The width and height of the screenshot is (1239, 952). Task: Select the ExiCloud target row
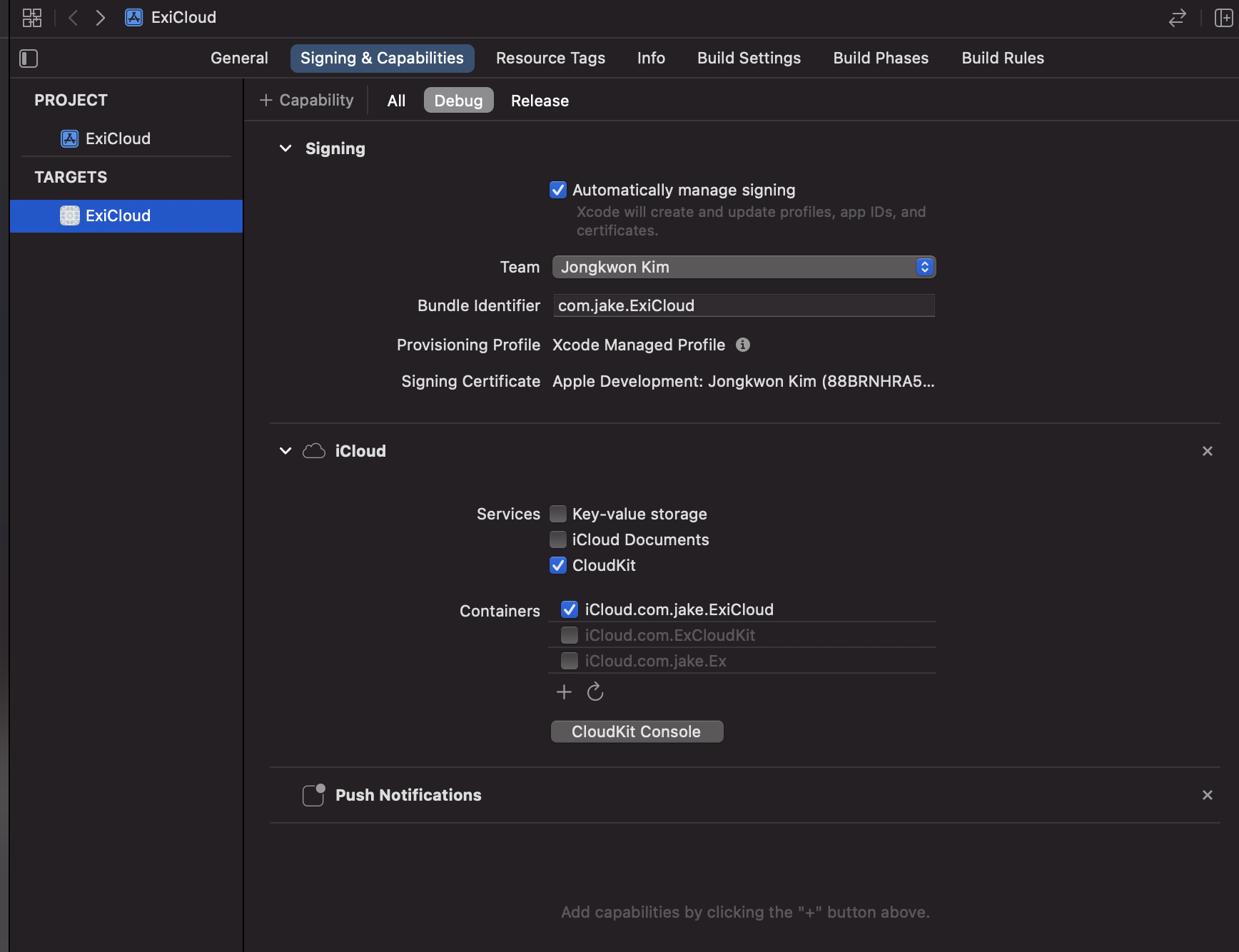click(126, 216)
